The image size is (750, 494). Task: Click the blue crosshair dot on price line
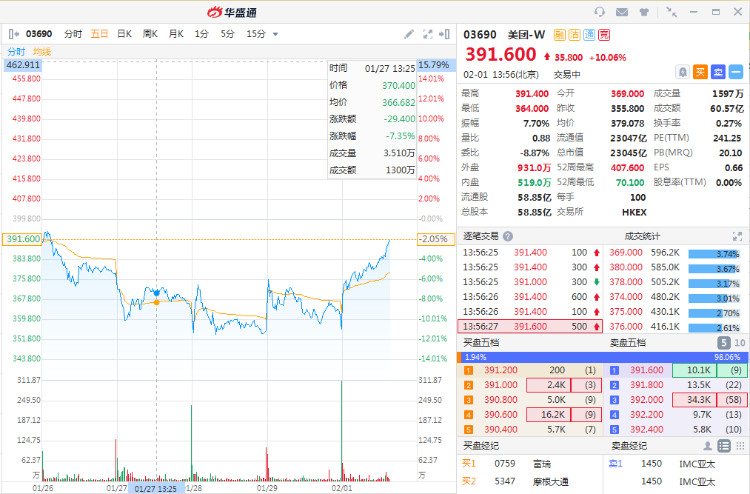(x=156, y=293)
